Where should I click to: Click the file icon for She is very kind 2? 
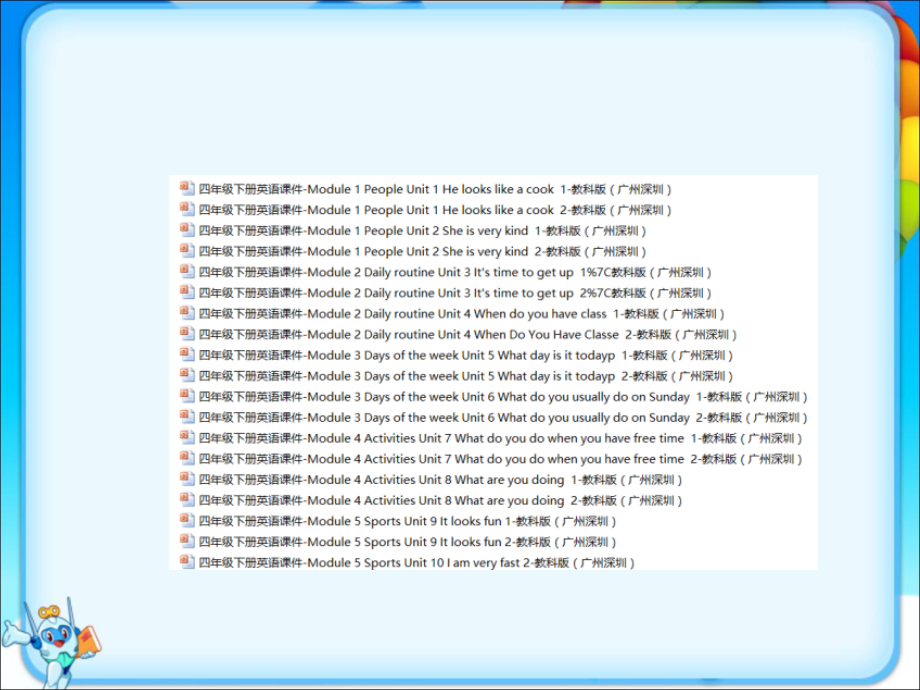[186, 250]
